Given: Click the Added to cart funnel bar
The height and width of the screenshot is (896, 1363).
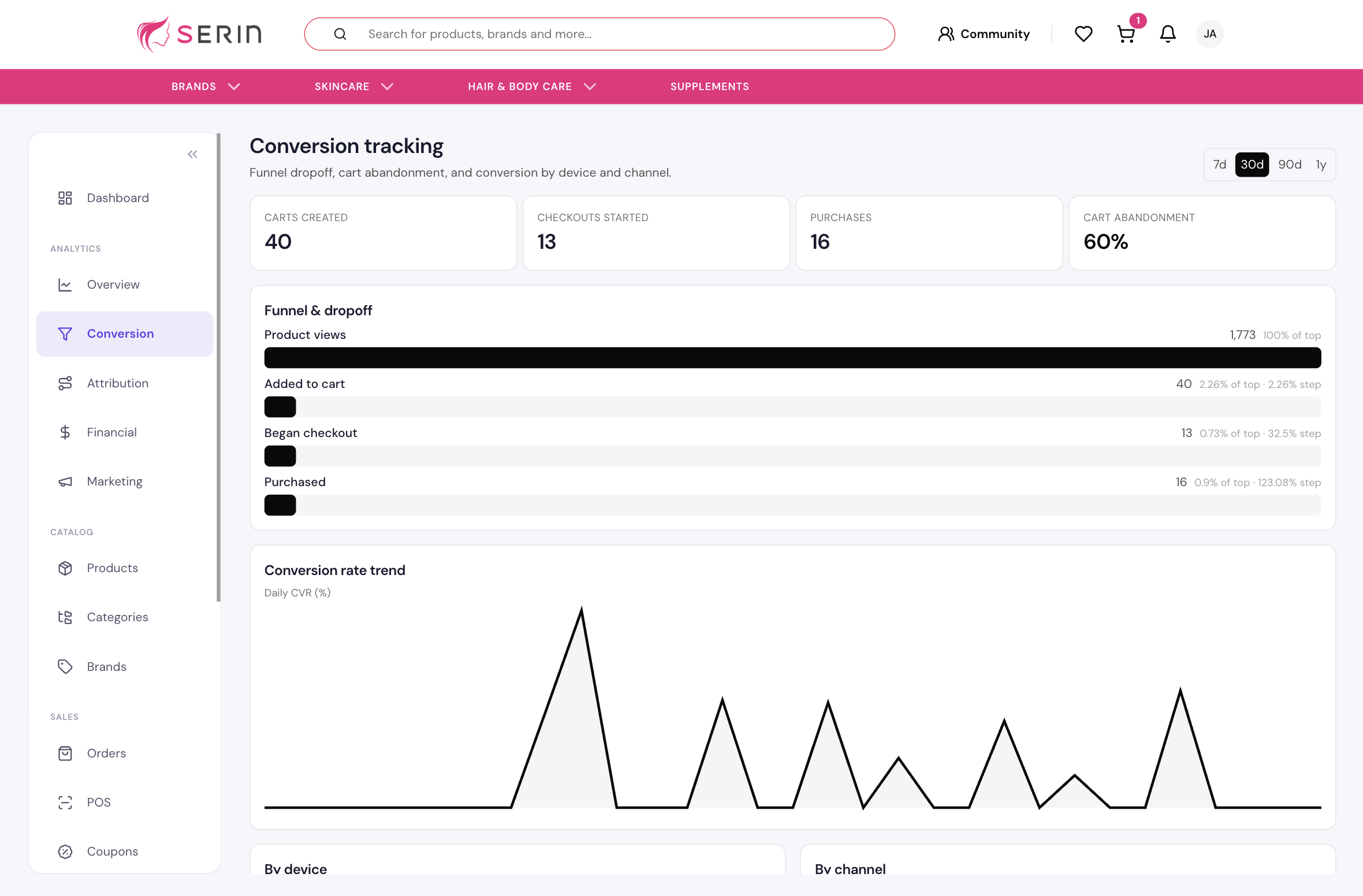Looking at the screenshot, I should tap(792, 407).
